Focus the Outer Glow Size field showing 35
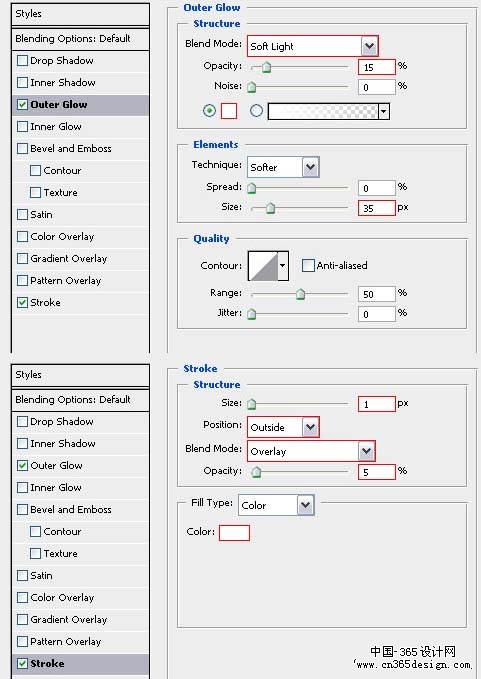 point(377,208)
